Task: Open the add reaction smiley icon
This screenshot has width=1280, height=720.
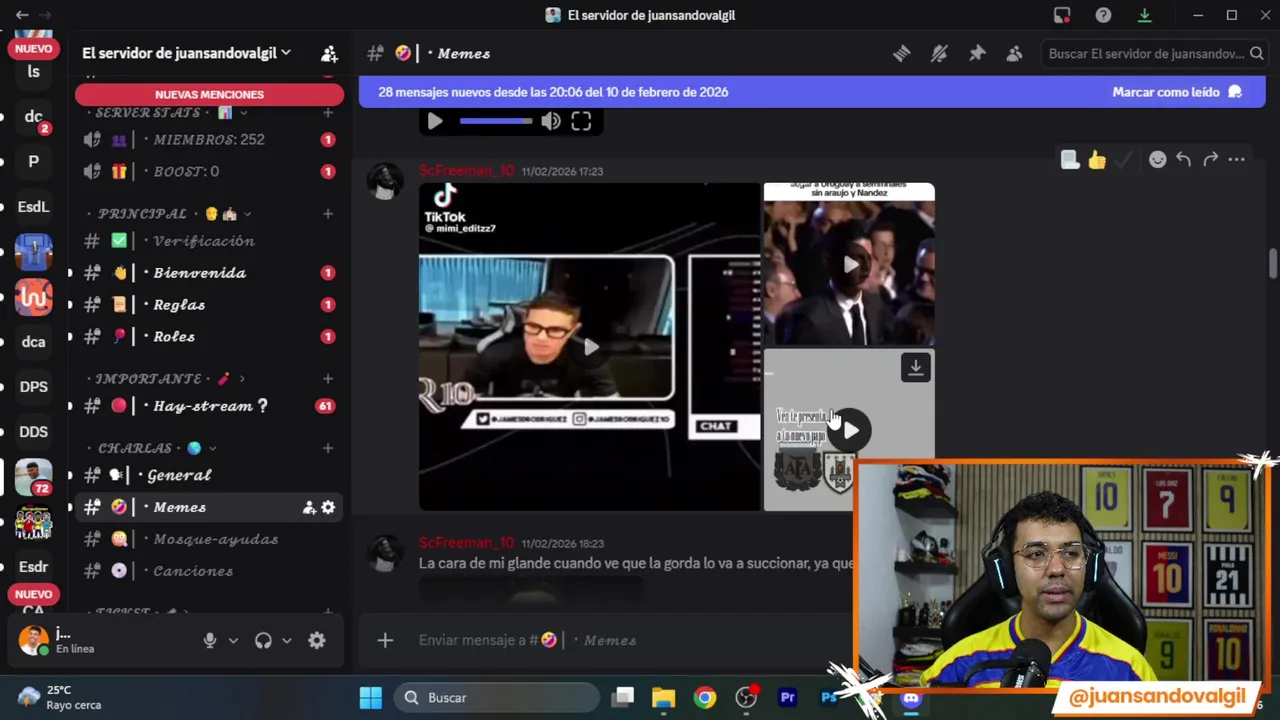Action: [1157, 159]
